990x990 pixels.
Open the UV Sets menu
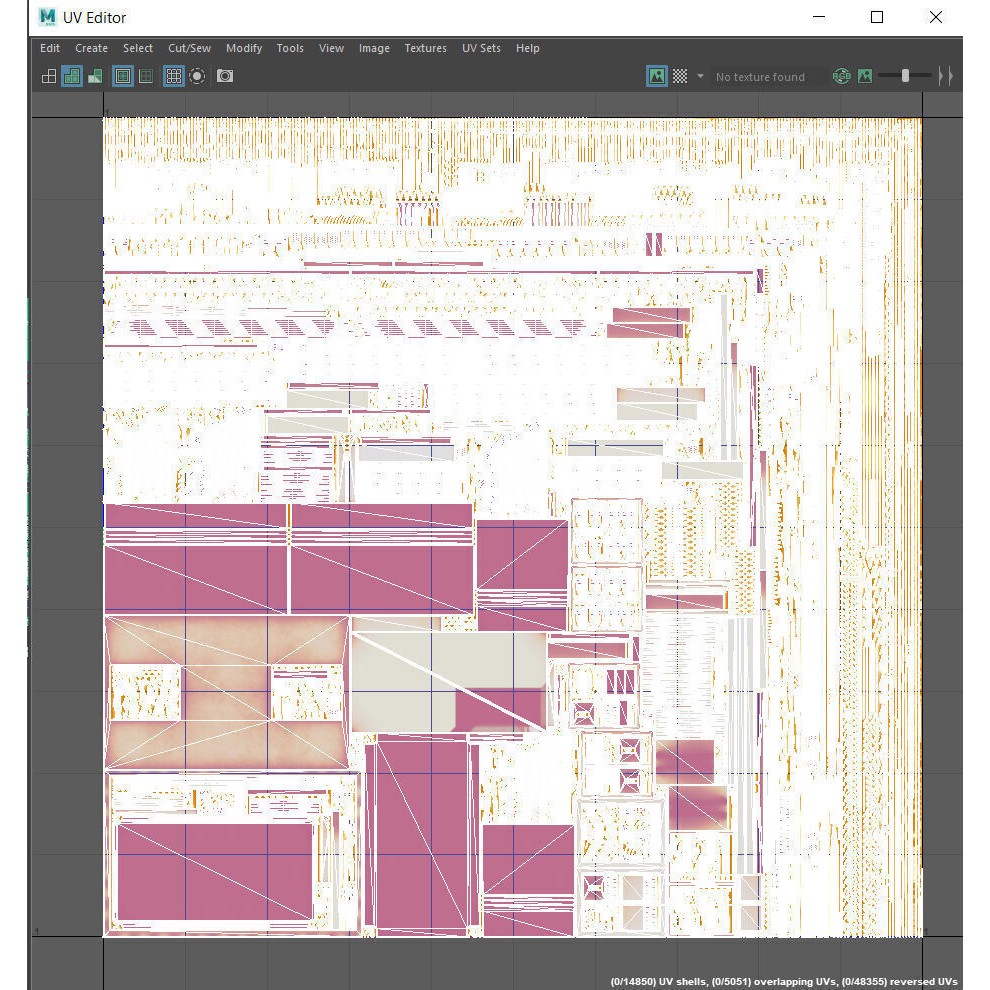coord(481,48)
